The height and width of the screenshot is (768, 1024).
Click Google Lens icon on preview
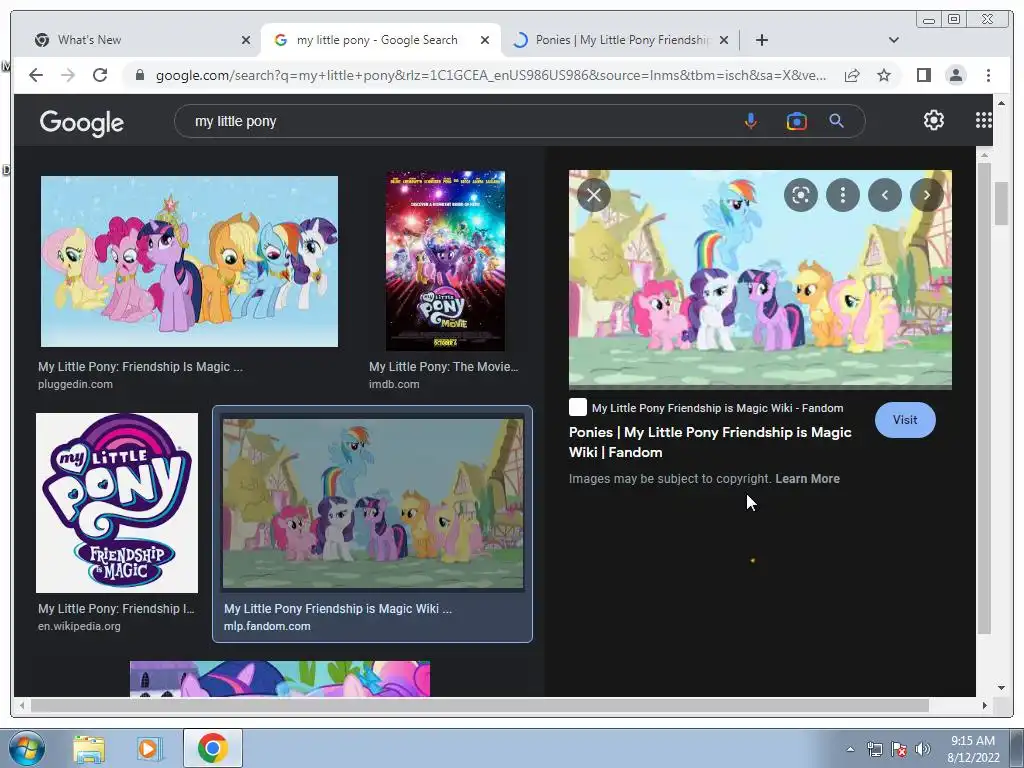801,195
